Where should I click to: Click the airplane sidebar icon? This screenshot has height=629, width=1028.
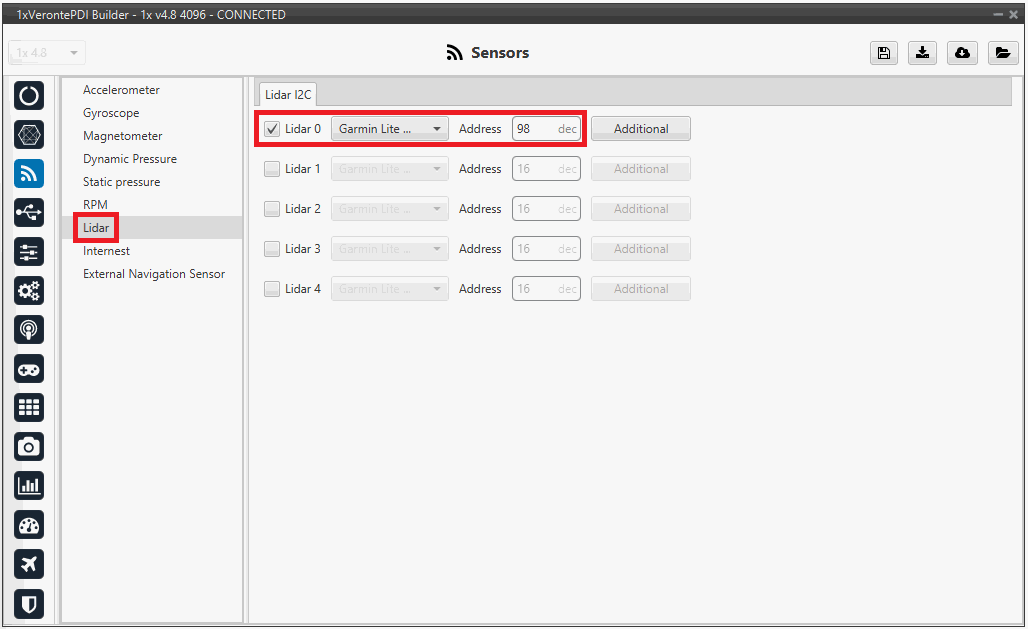pyautogui.click(x=29, y=564)
